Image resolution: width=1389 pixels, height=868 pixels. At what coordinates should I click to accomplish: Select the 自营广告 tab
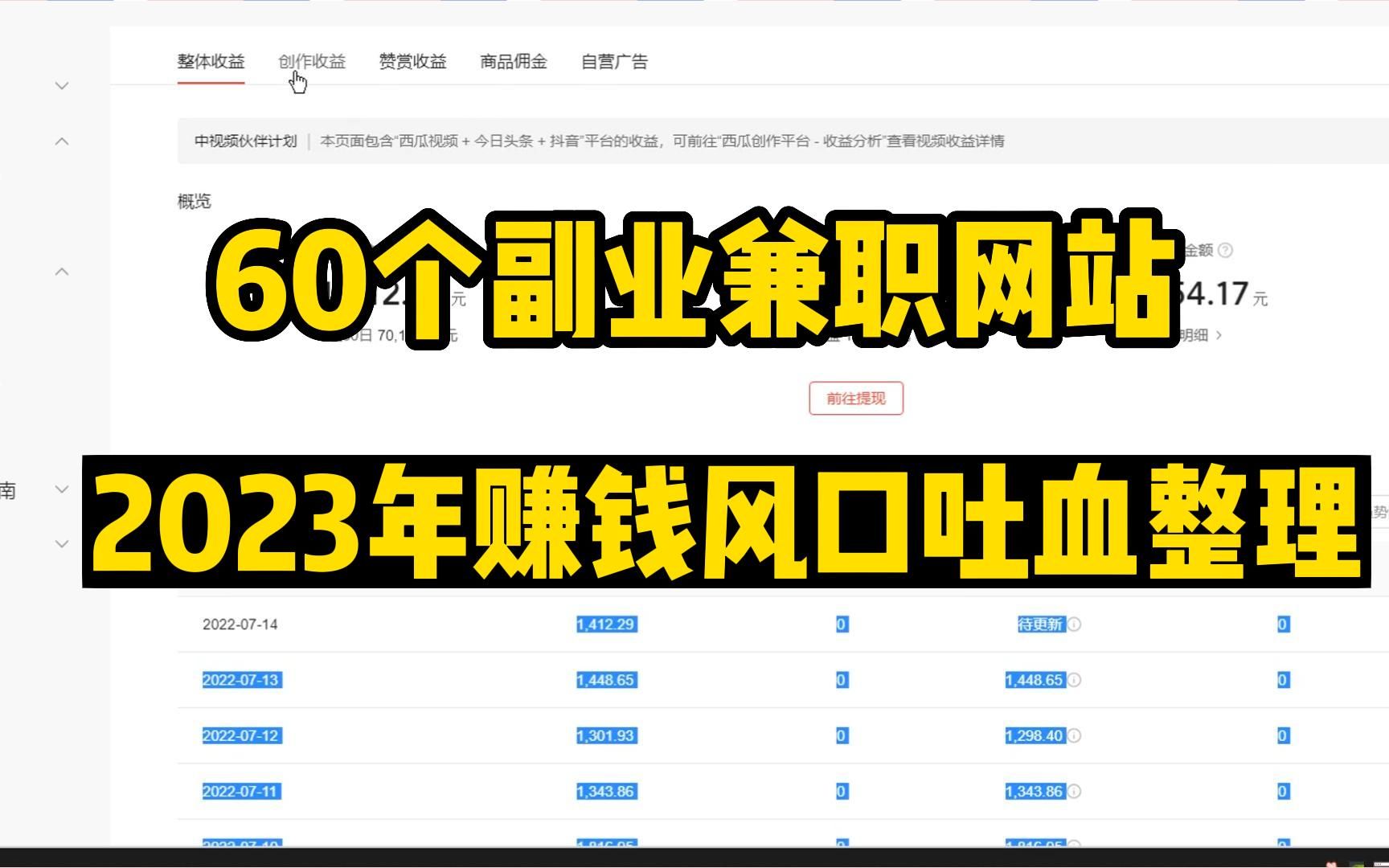[615, 62]
